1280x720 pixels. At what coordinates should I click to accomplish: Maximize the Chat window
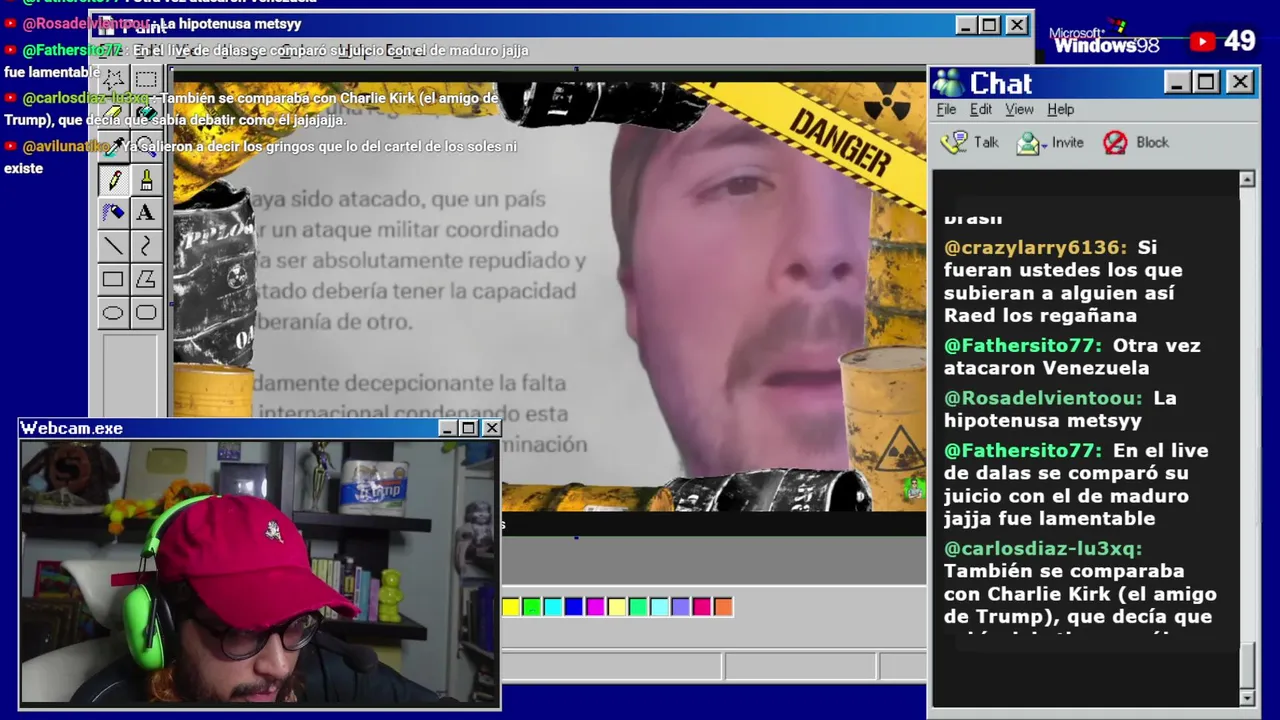[1206, 82]
